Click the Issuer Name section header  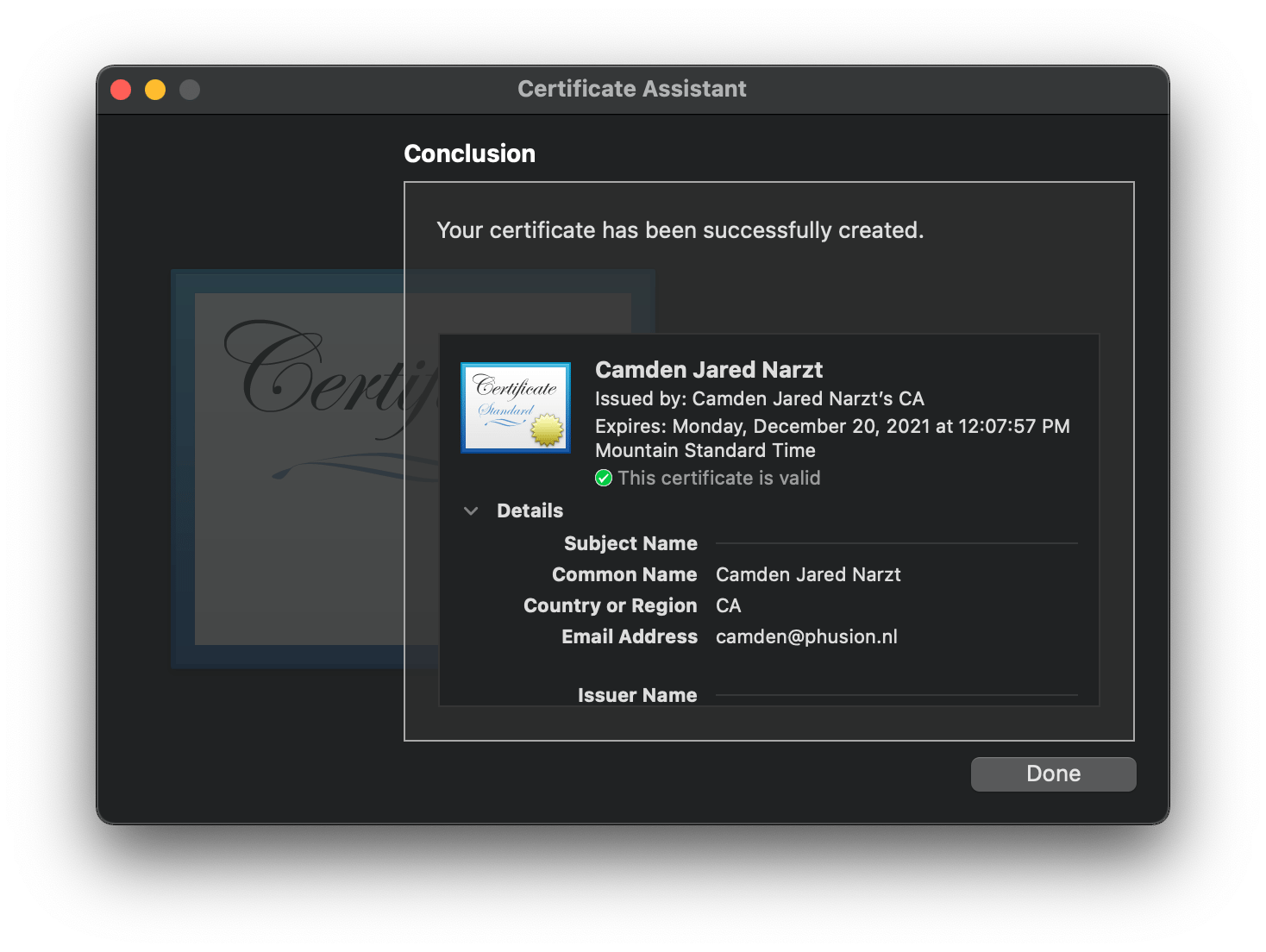click(x=636, y=695)
